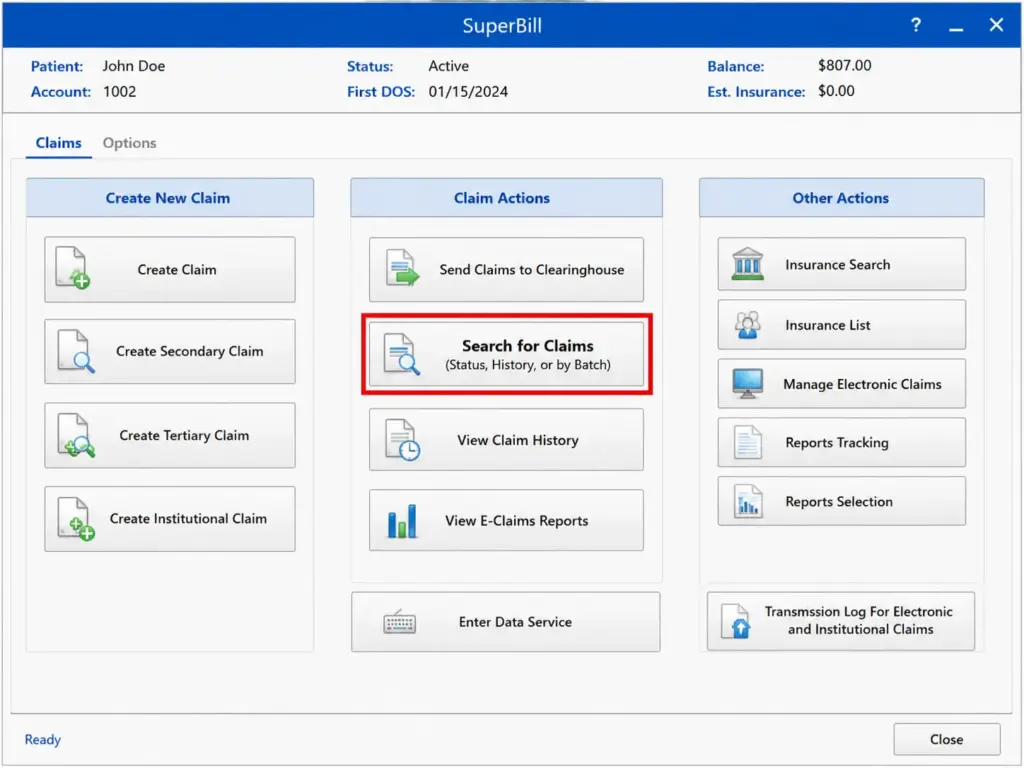The width and height of the screenshot is (1024, 768).
Task: Select the Create Secondary Claim button text
Action: (189, 351)
